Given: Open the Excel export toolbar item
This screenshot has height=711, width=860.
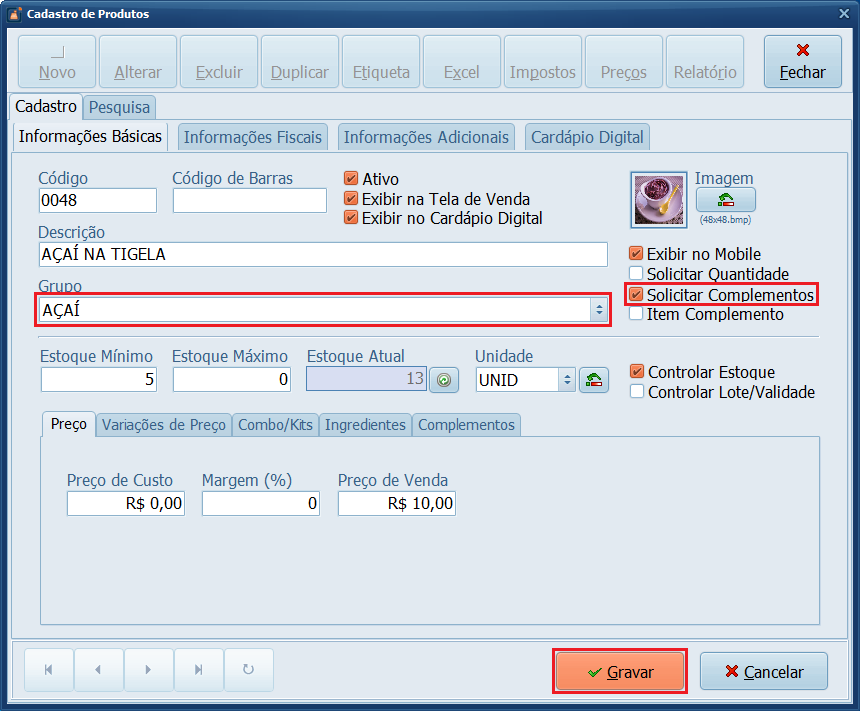Looking at the screenshot, I should click(x=461, y=61).
